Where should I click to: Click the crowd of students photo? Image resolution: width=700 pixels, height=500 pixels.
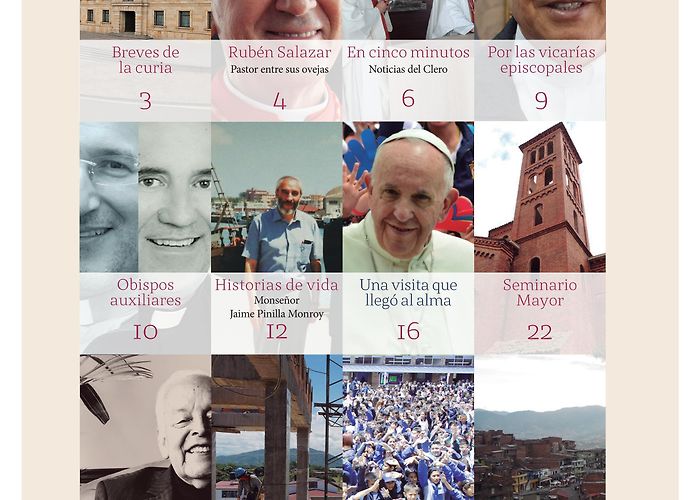coord(408,427)
